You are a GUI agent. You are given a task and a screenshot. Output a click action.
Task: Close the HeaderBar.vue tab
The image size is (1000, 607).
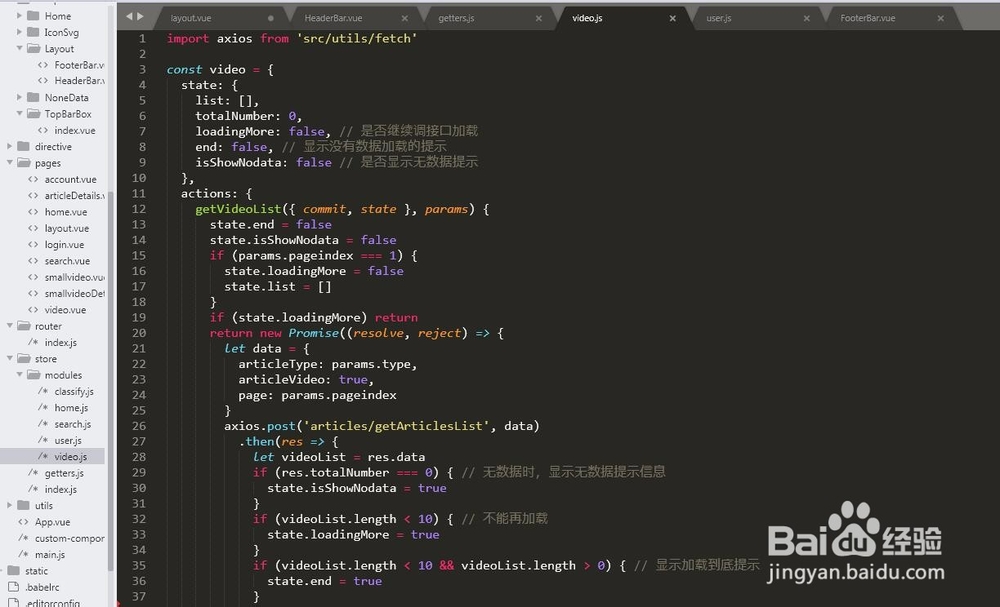404,18
